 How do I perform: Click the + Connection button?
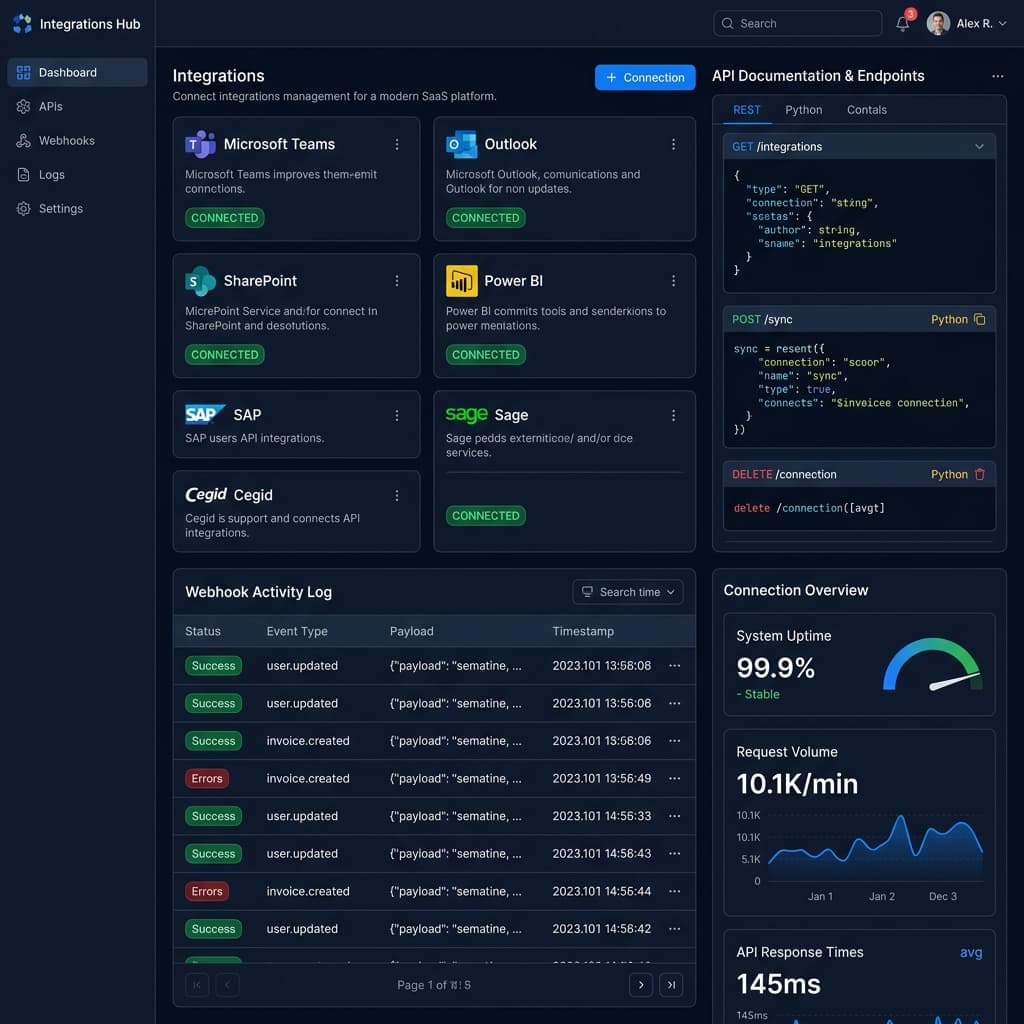[x=645, y=77]
